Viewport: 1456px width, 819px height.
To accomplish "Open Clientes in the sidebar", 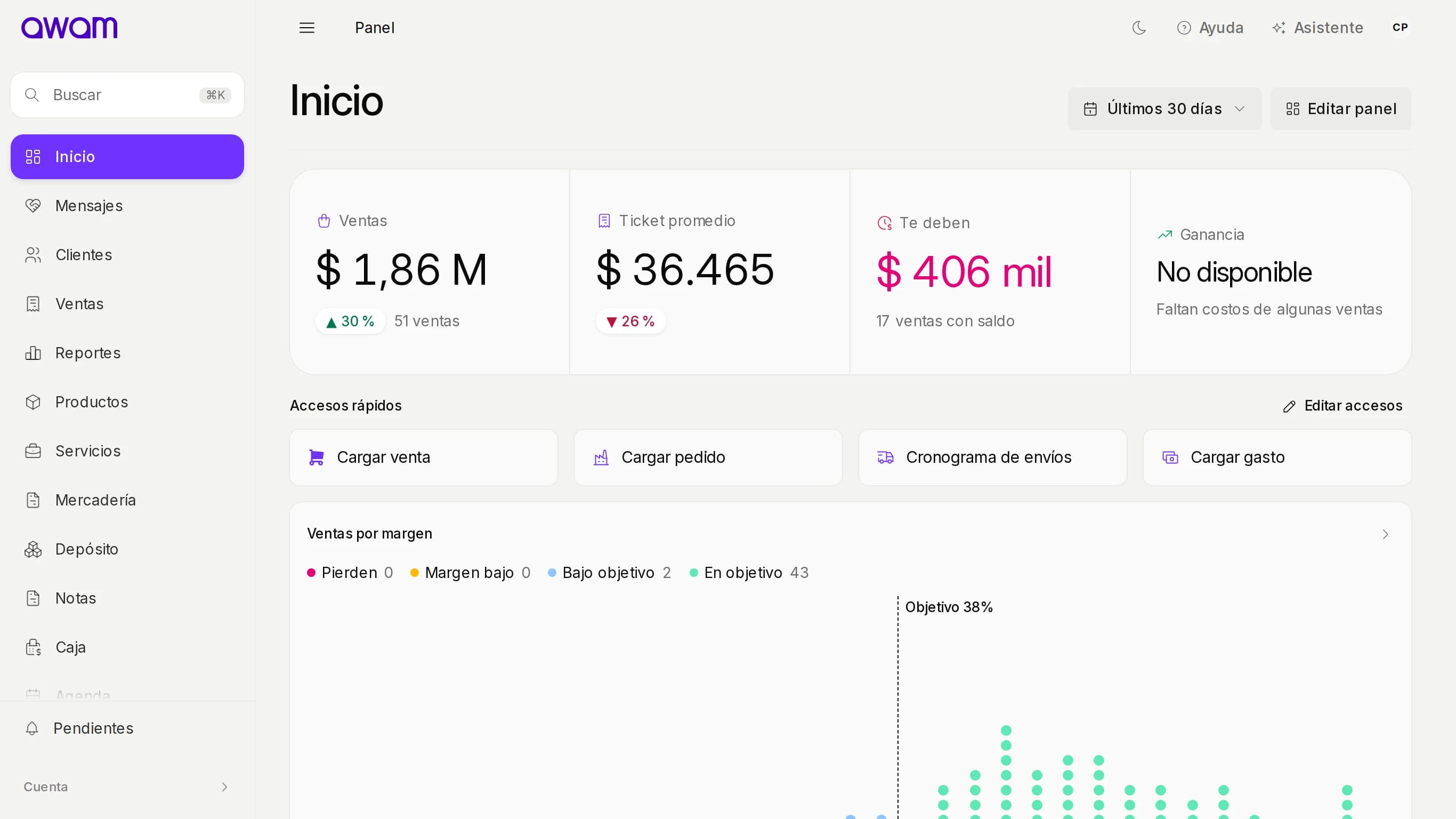I will click(x=127, y=255).
